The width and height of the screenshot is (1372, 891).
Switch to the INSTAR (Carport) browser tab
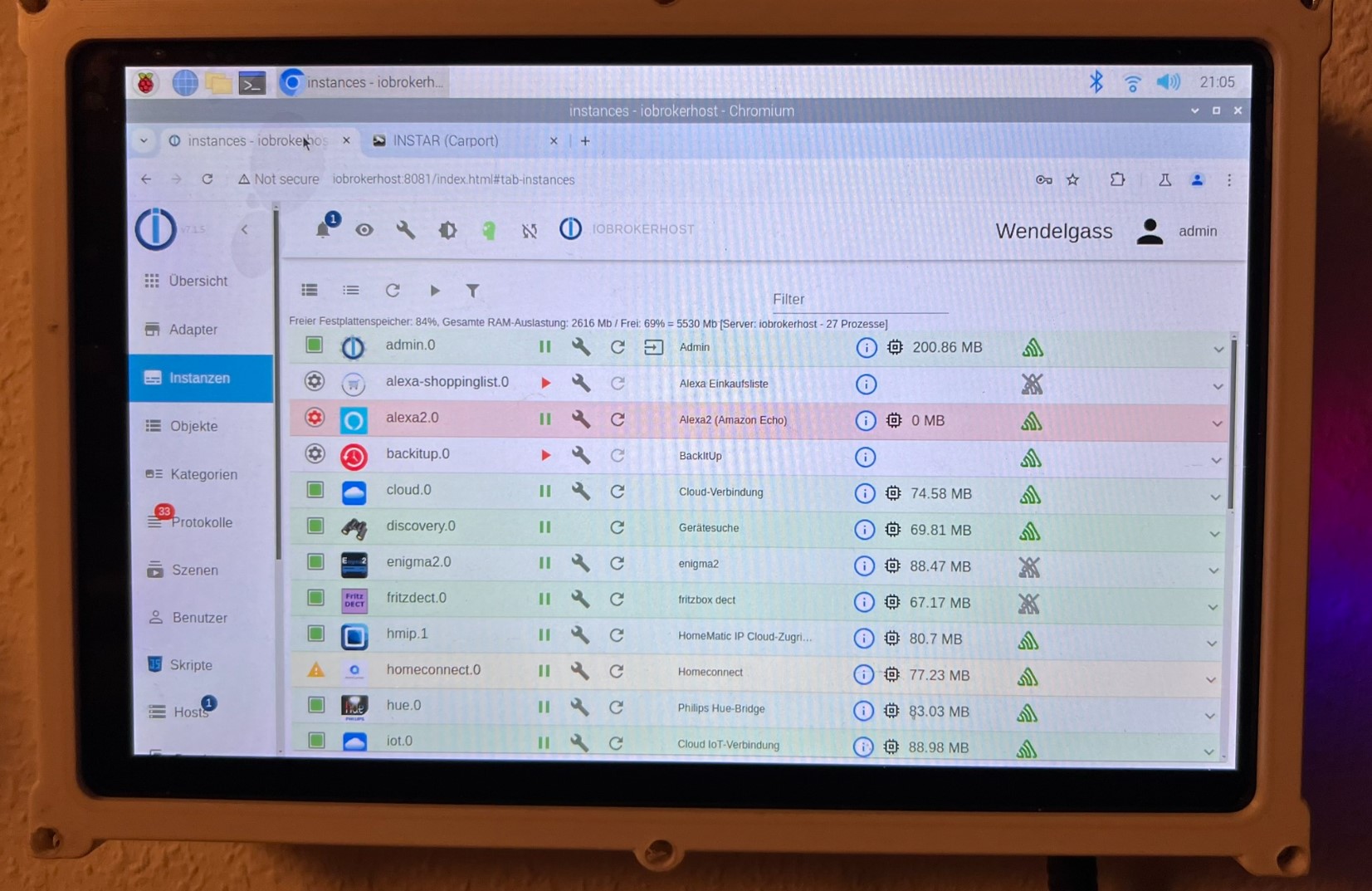pyautogui.click(x=446, y=140)
